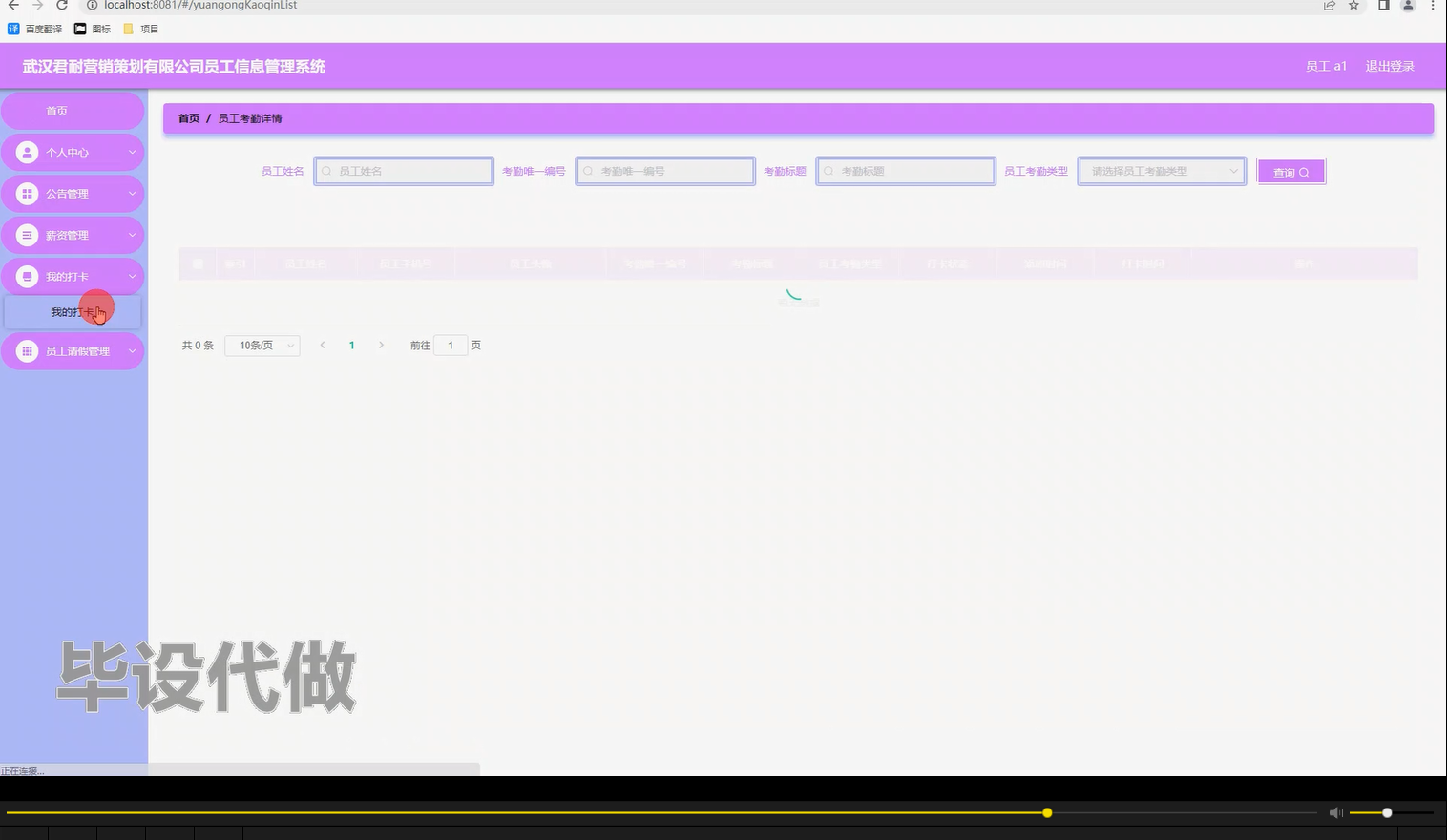Click the 员工请假管理 grid icon
Image resolution: width=1447 pixels, height=840 pixels.
coord(26,350)
